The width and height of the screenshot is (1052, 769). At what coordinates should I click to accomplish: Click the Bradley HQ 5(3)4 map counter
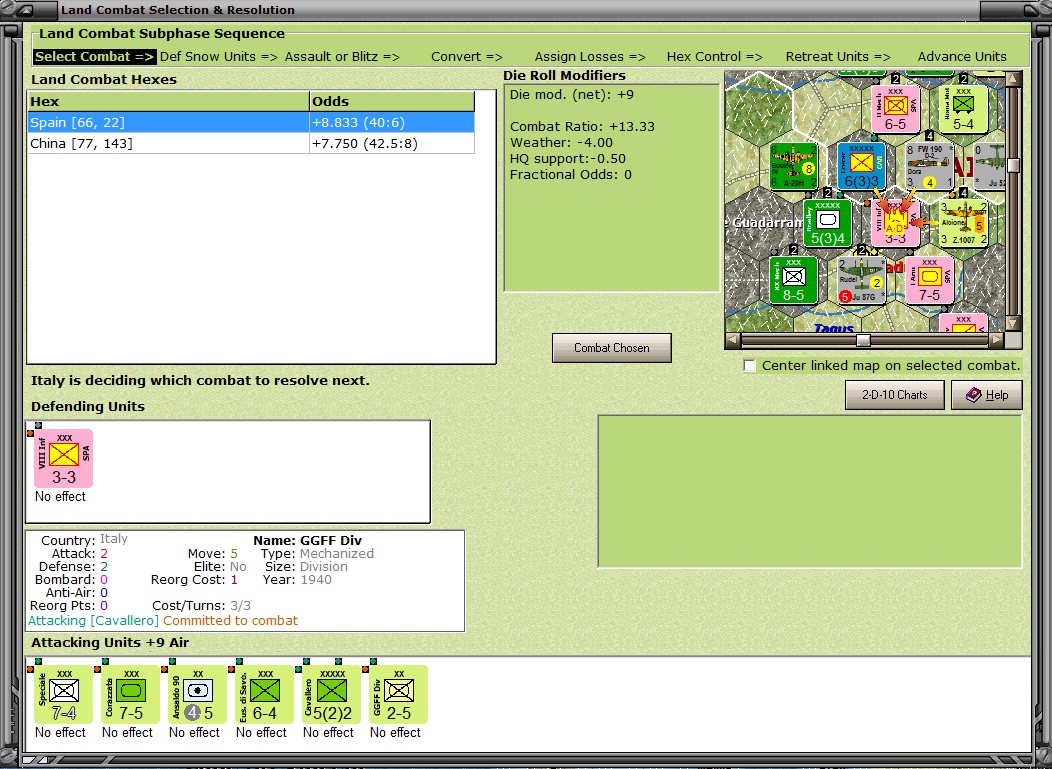[828, 223]
